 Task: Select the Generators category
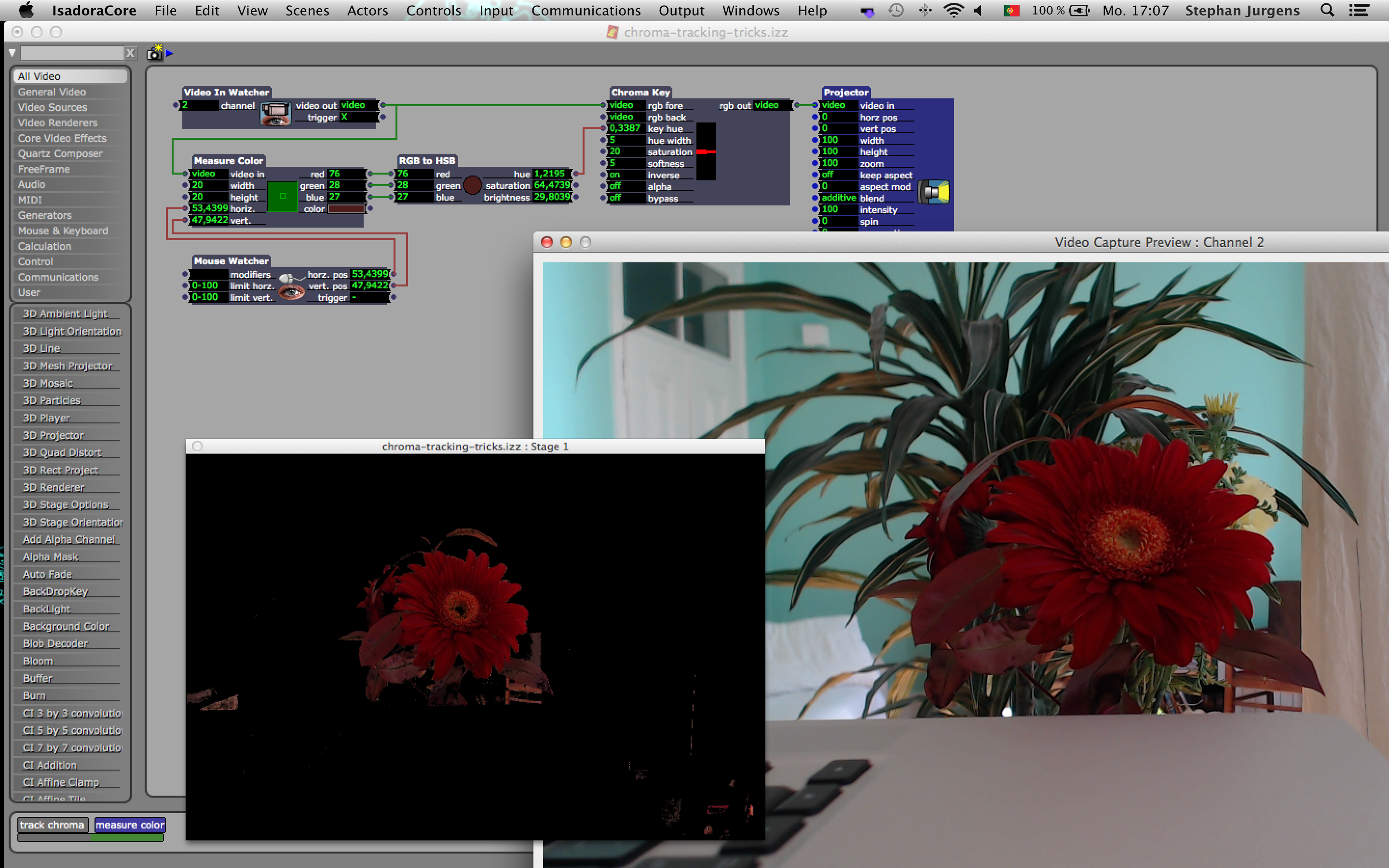pos(70,215)
